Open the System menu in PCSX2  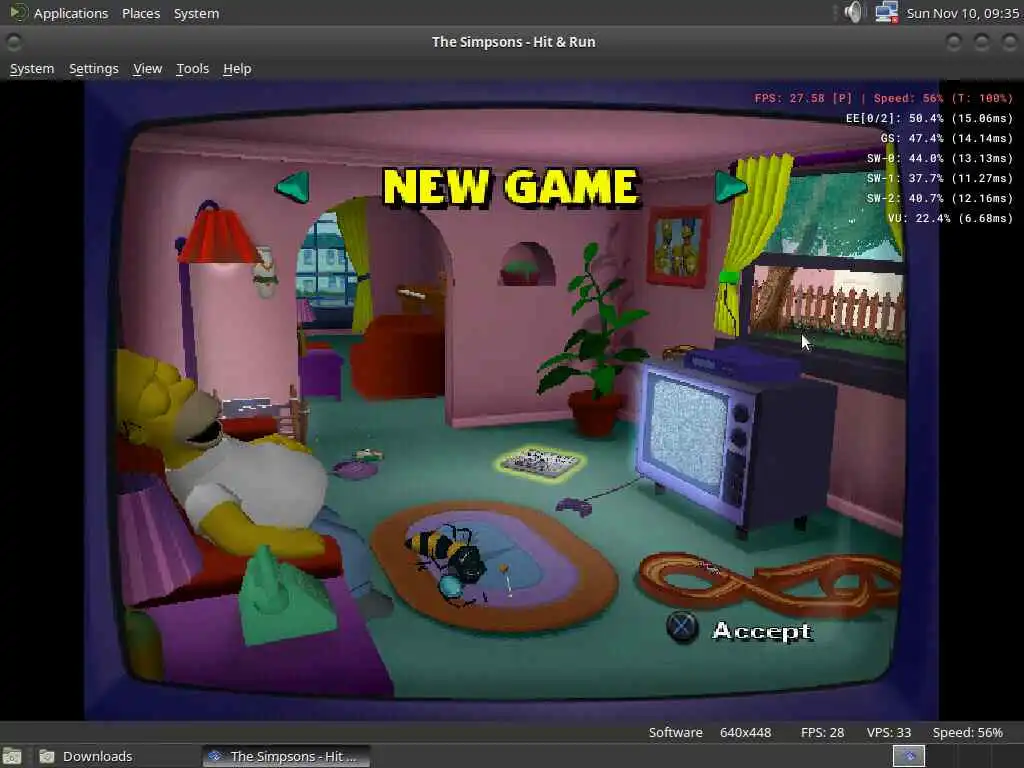point(32,69)
